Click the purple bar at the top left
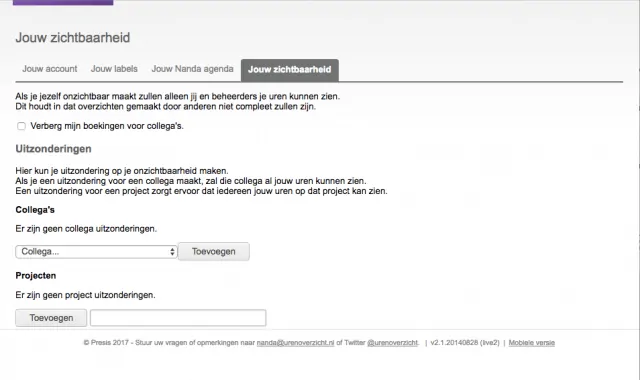The image size is (640, 380). 63,2
